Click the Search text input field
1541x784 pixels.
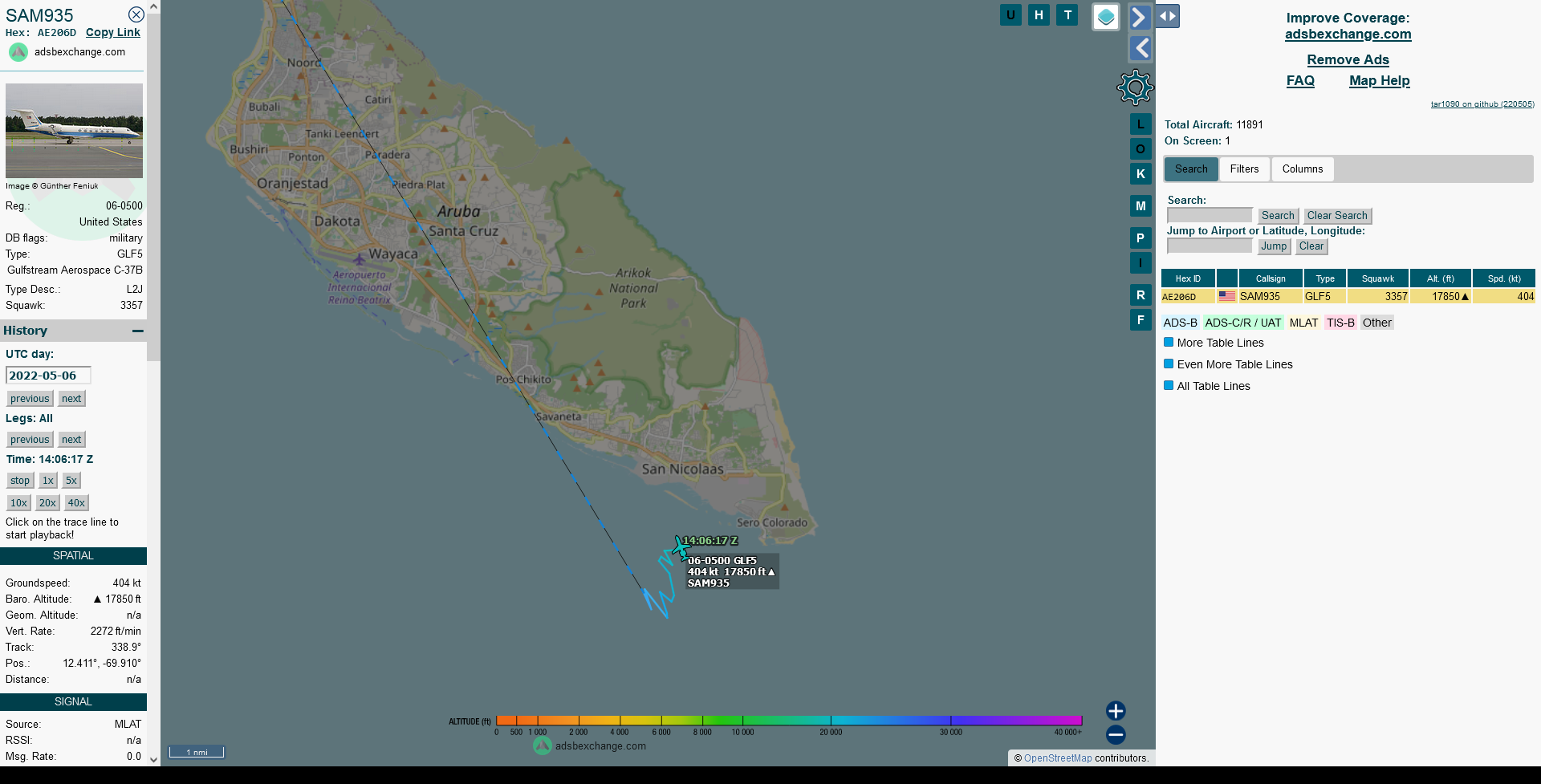pyautogui.click(x=1210, y=215)
